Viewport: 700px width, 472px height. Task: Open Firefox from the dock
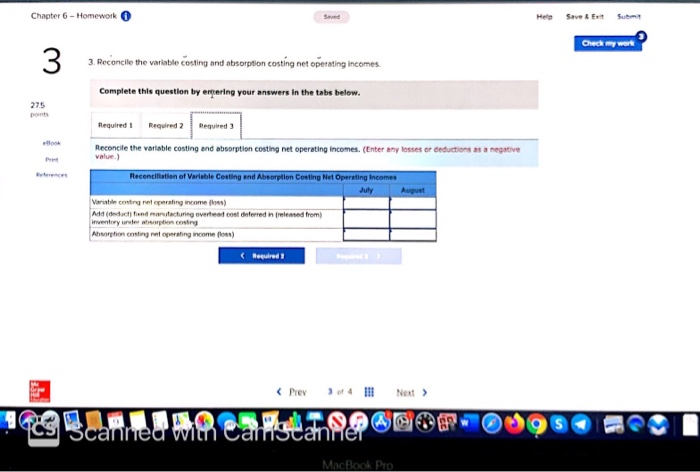(514, 423)
